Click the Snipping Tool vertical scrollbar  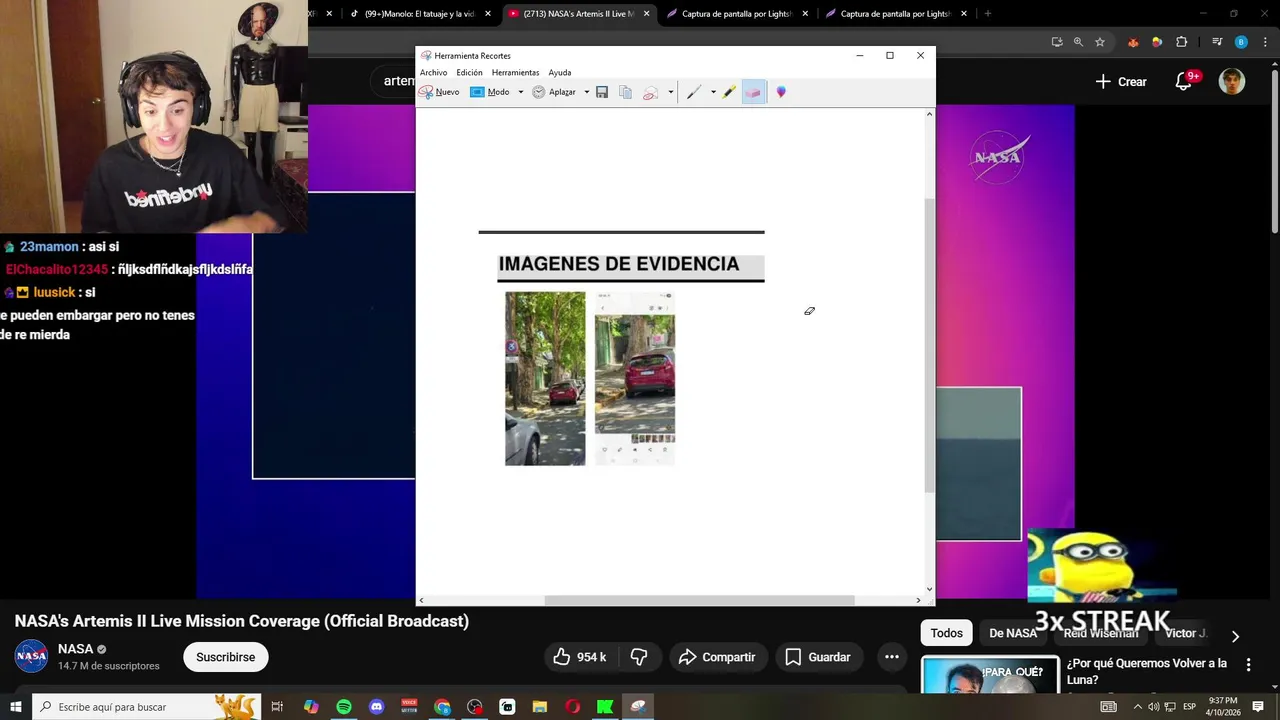pyautogui.click(x=929, y=345)
